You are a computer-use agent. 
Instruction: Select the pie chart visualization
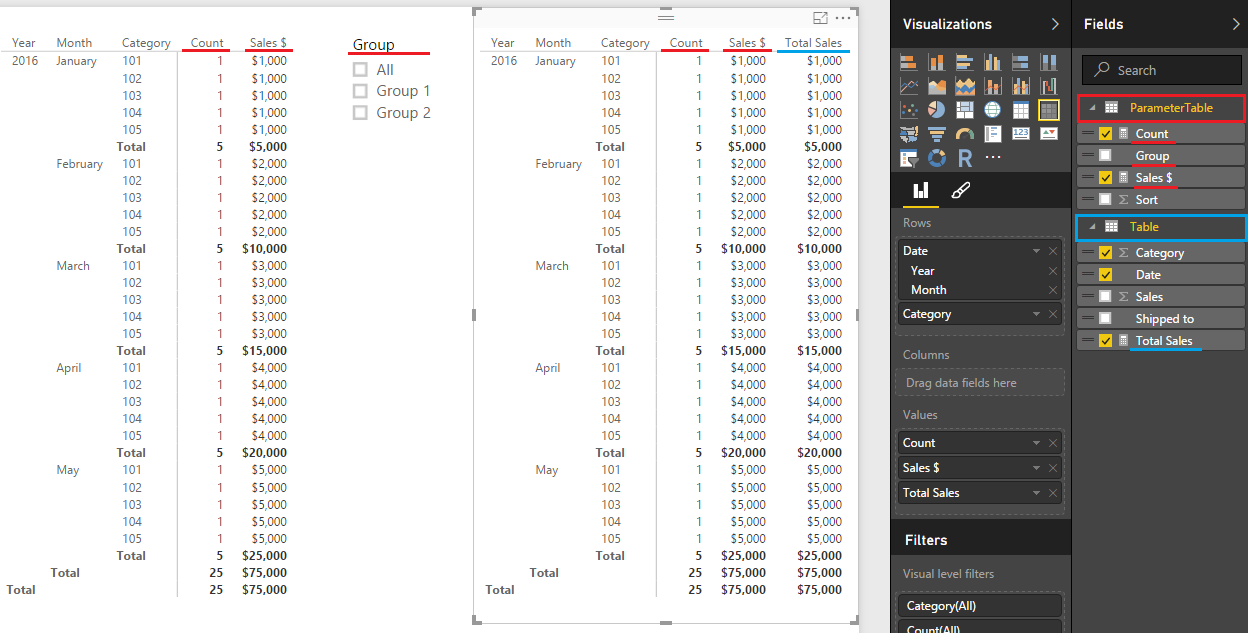pos(937,110)
